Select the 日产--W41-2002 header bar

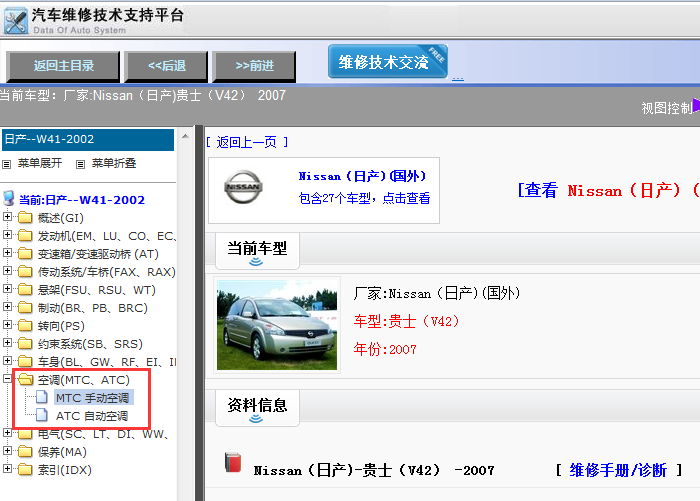(x=88, y=140)
